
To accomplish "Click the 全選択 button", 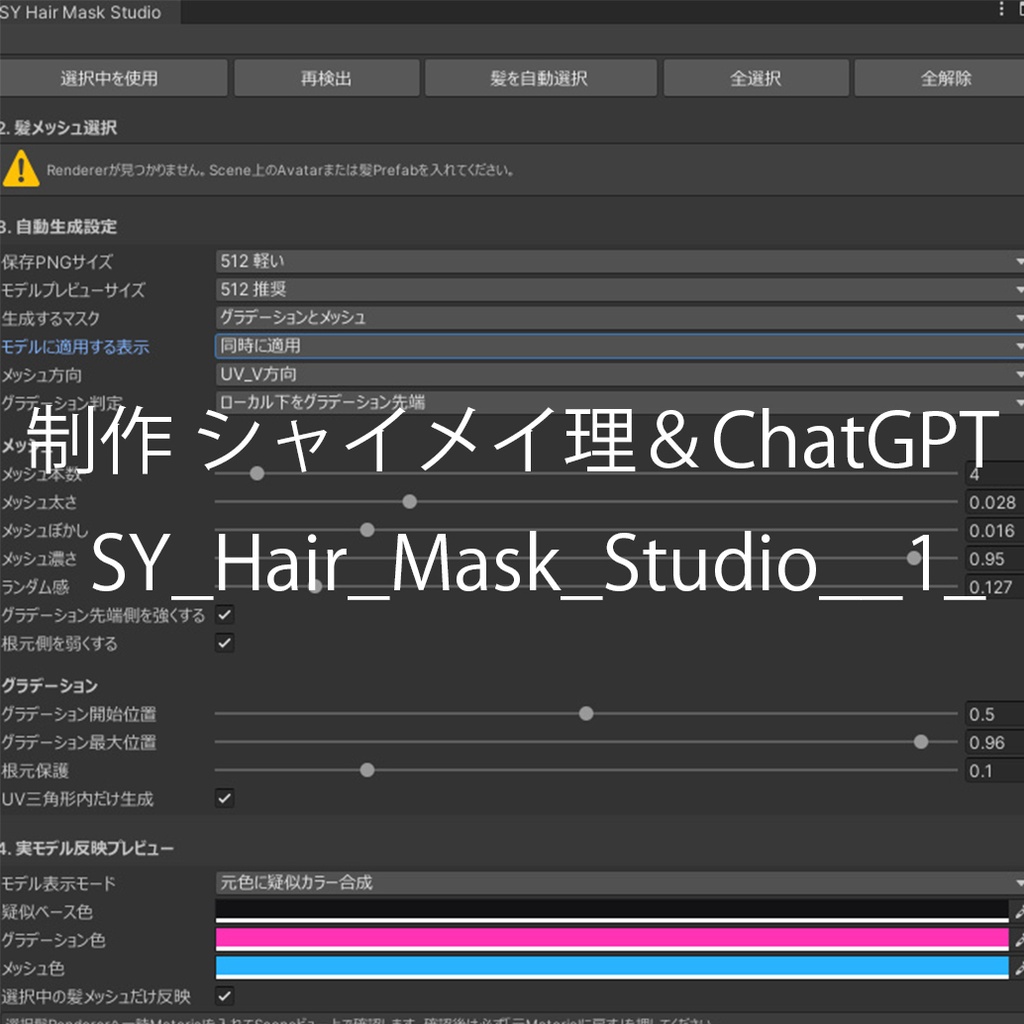I will coord(756,78).
